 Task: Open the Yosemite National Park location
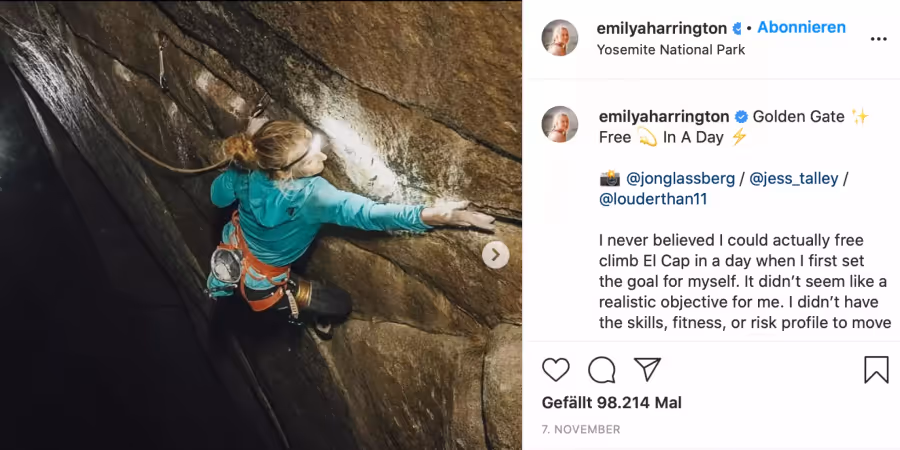[x=671, y=50]
